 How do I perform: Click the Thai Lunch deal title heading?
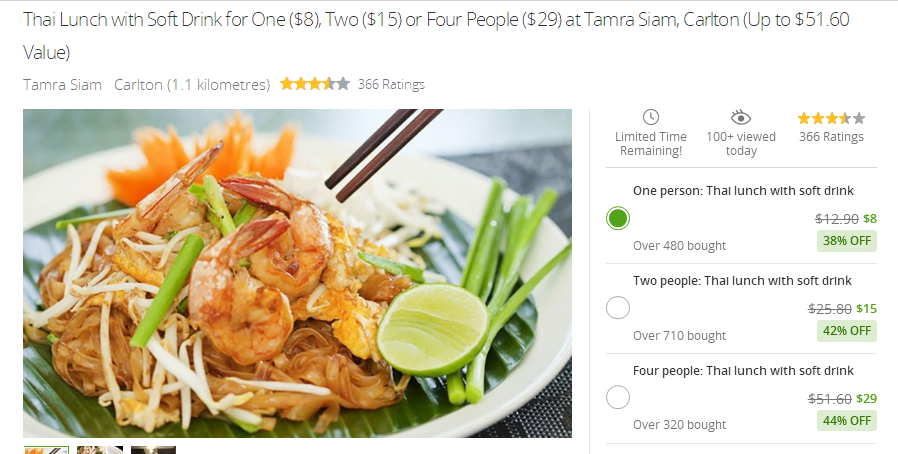click(436, 35)
